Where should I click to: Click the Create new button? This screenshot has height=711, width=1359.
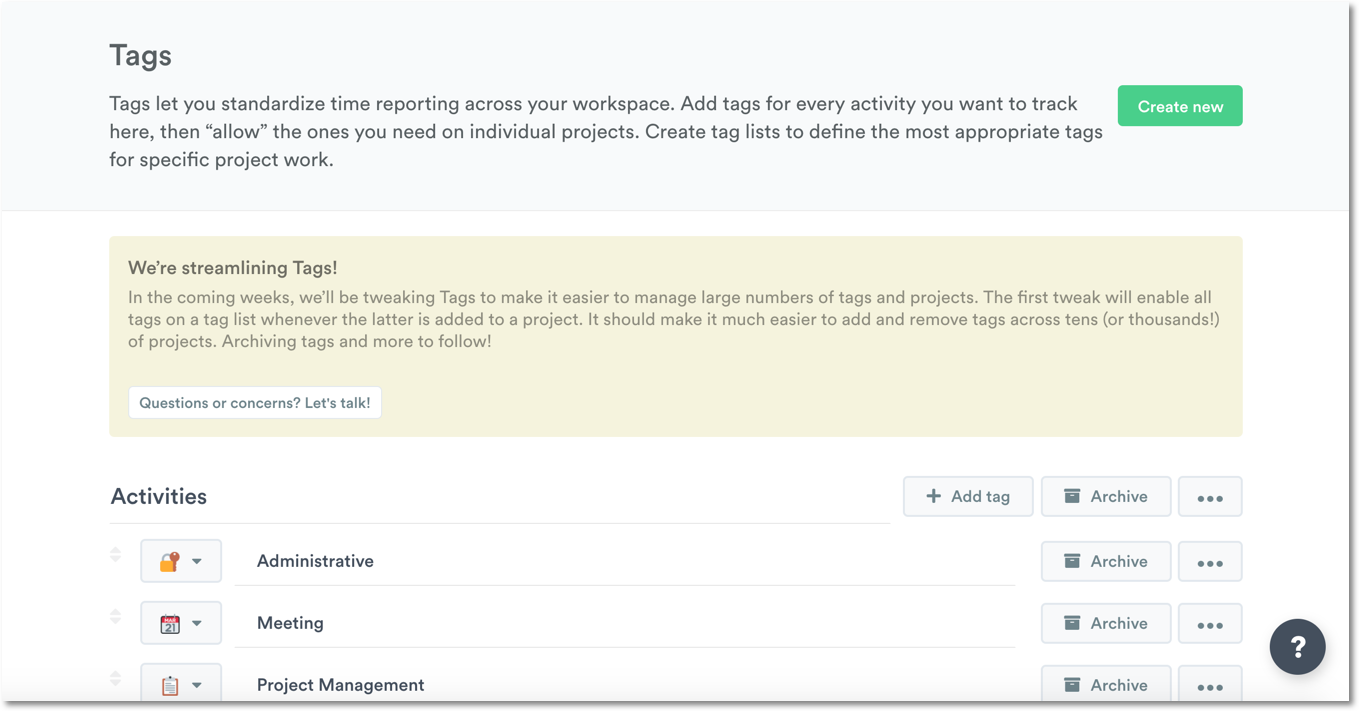coord(1180,105)
